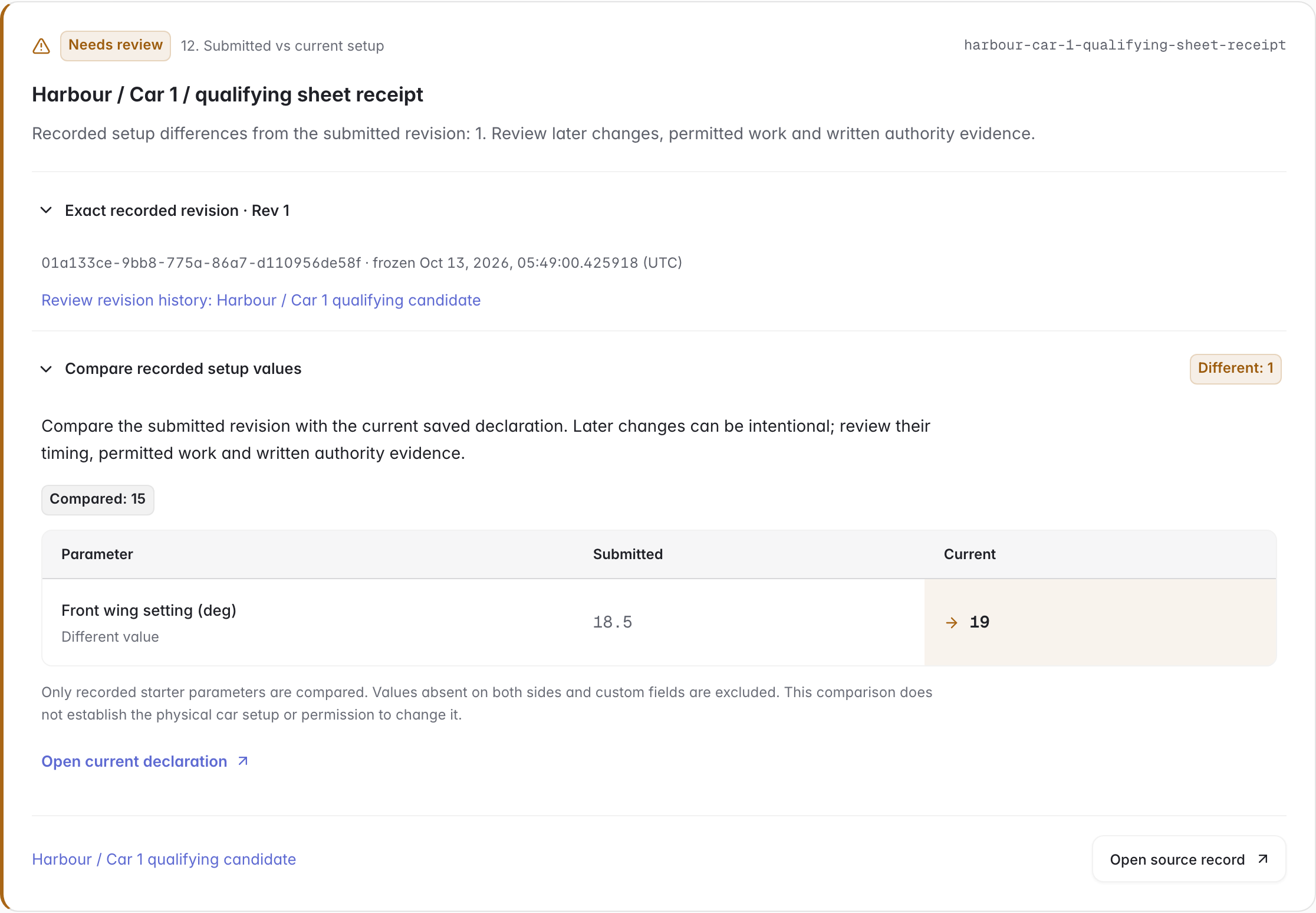
Task: Click the revision ID 01a133ce-9bb8 text
Action: point(201,263)
